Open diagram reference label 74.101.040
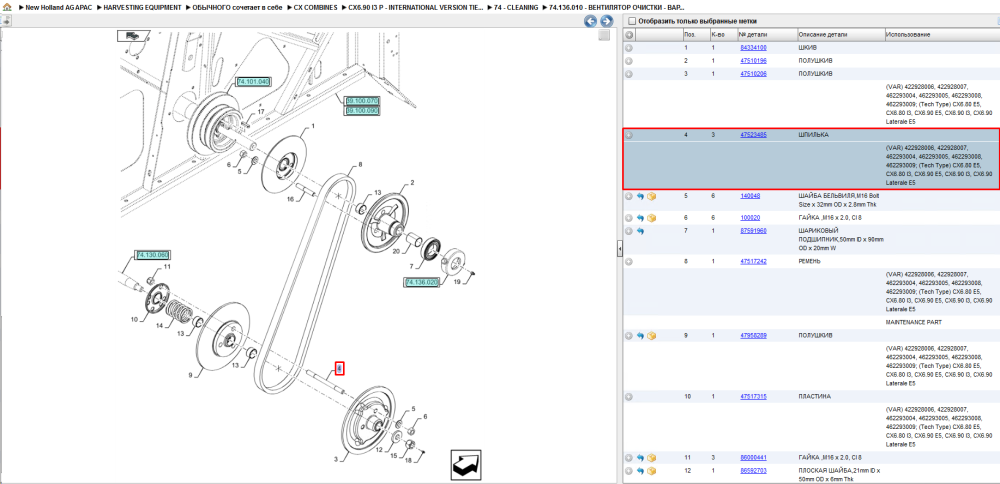 pos(253,82)
